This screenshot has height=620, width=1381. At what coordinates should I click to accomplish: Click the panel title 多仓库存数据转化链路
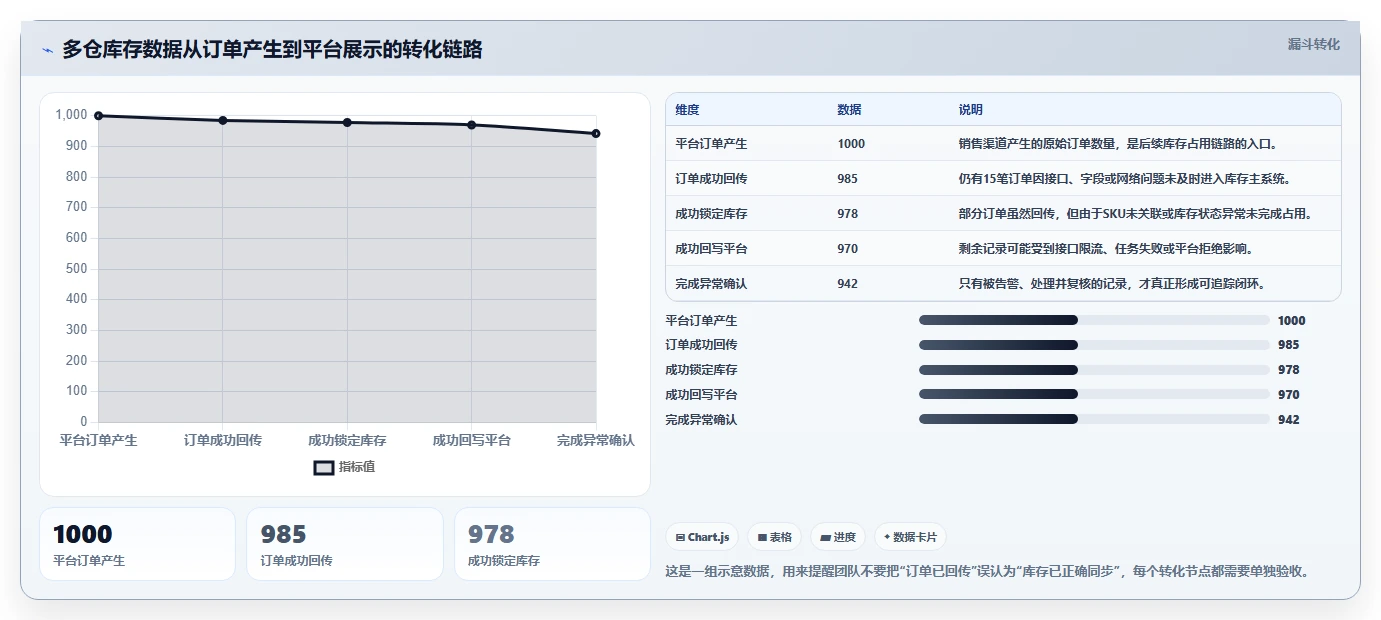pyautogui.click(x=272, y=50)
